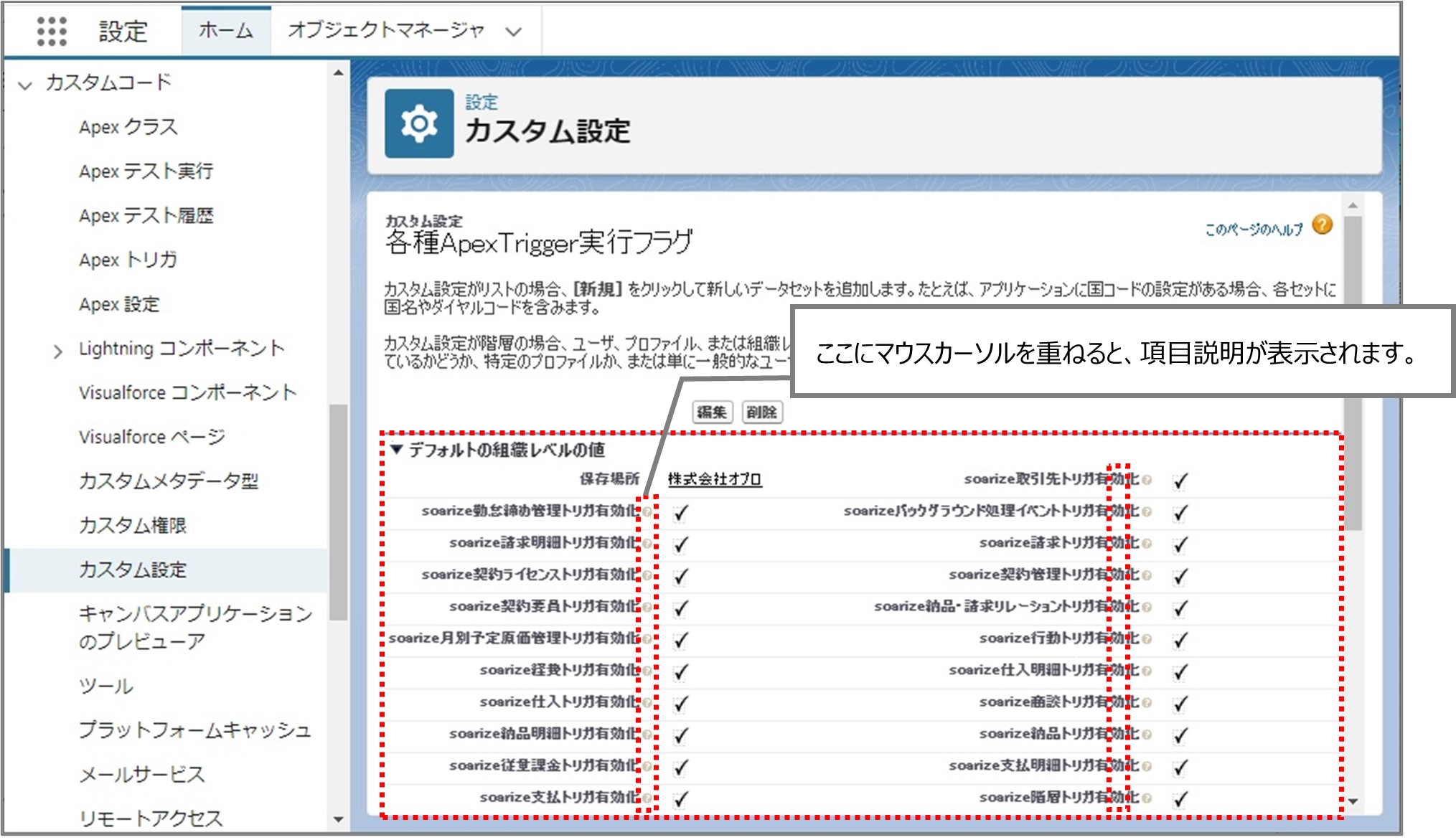This screenshot has height=840, width=1456.
Task: Open メールサービス in the sidebar
Action: [x=142, y=774]
